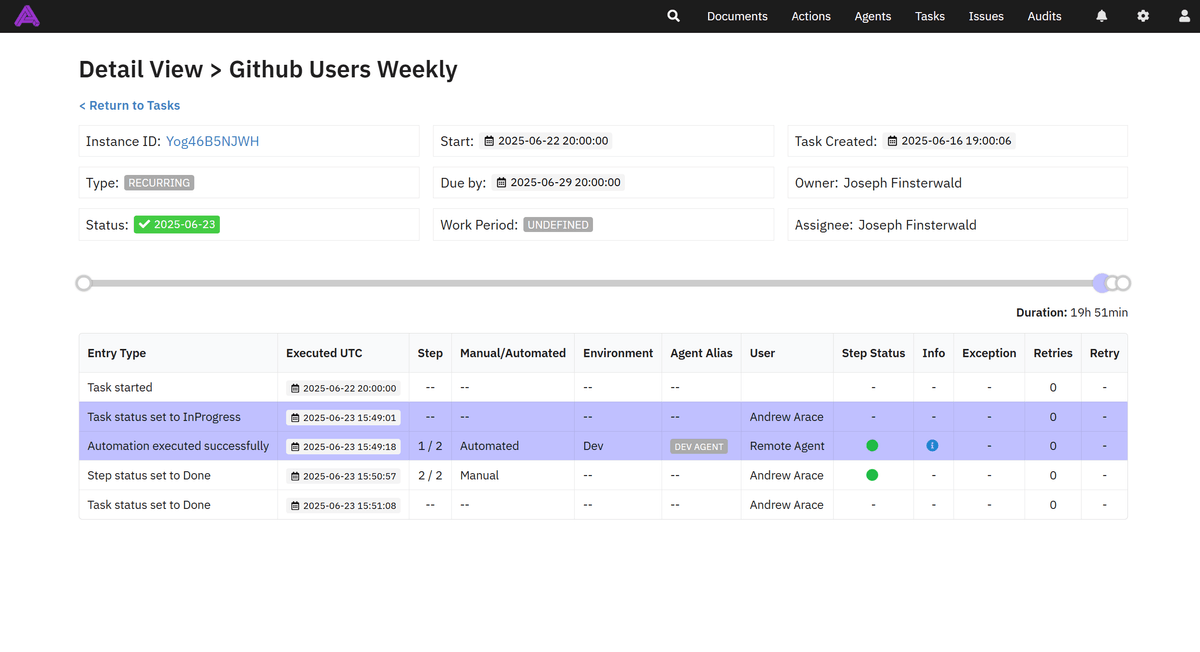Click the Due by date 2025-06-29 20:00:00
This screenshot has width=1200, height=652.
[559, 183]
